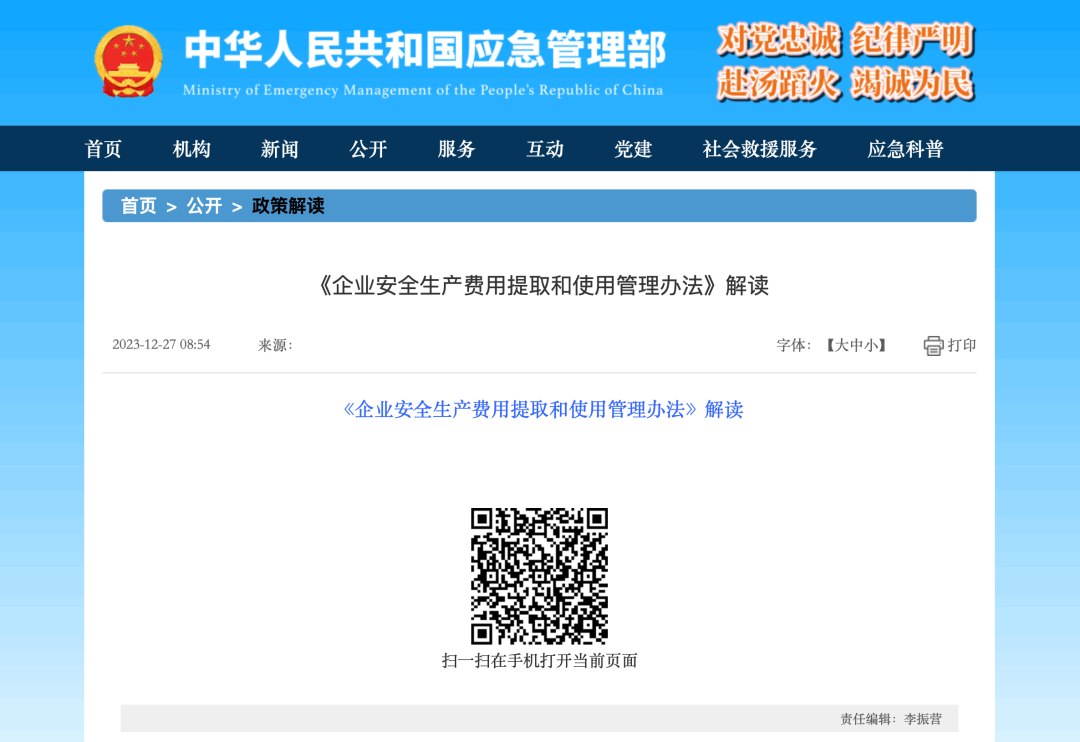Click the English Ministry of Emergency Management subtitle
1080x742 pixels.
coord(423,90)
